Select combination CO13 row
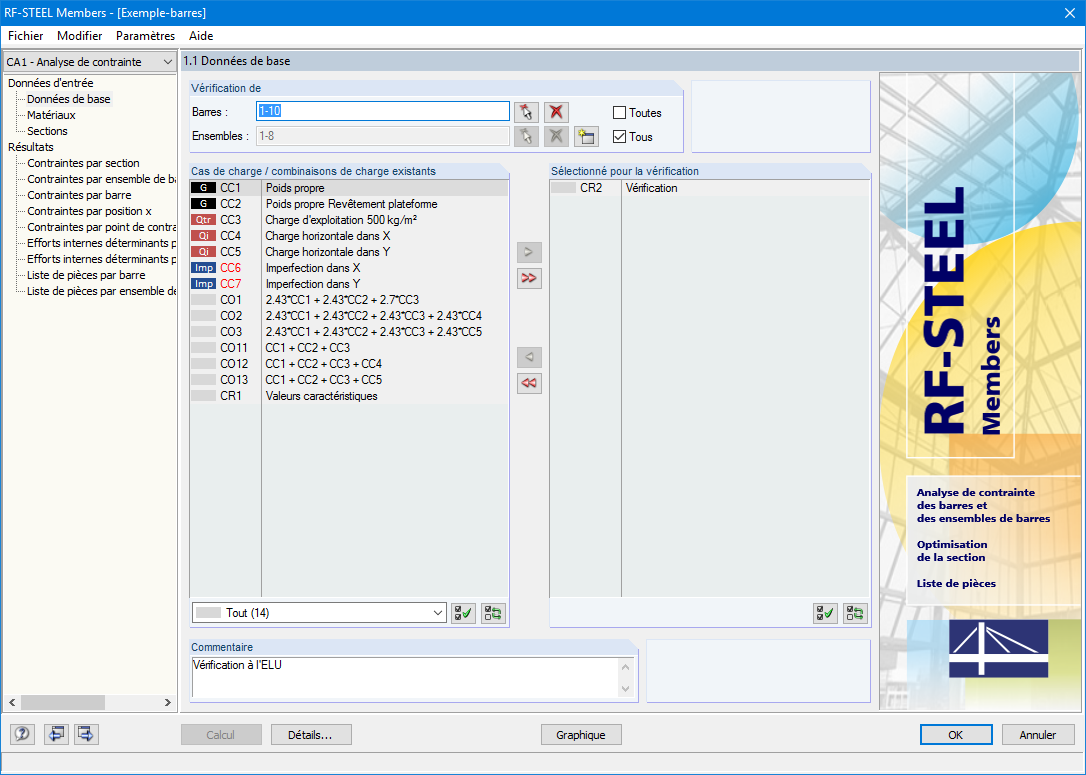Screen dimensions: 1086x775 point(349,380)
